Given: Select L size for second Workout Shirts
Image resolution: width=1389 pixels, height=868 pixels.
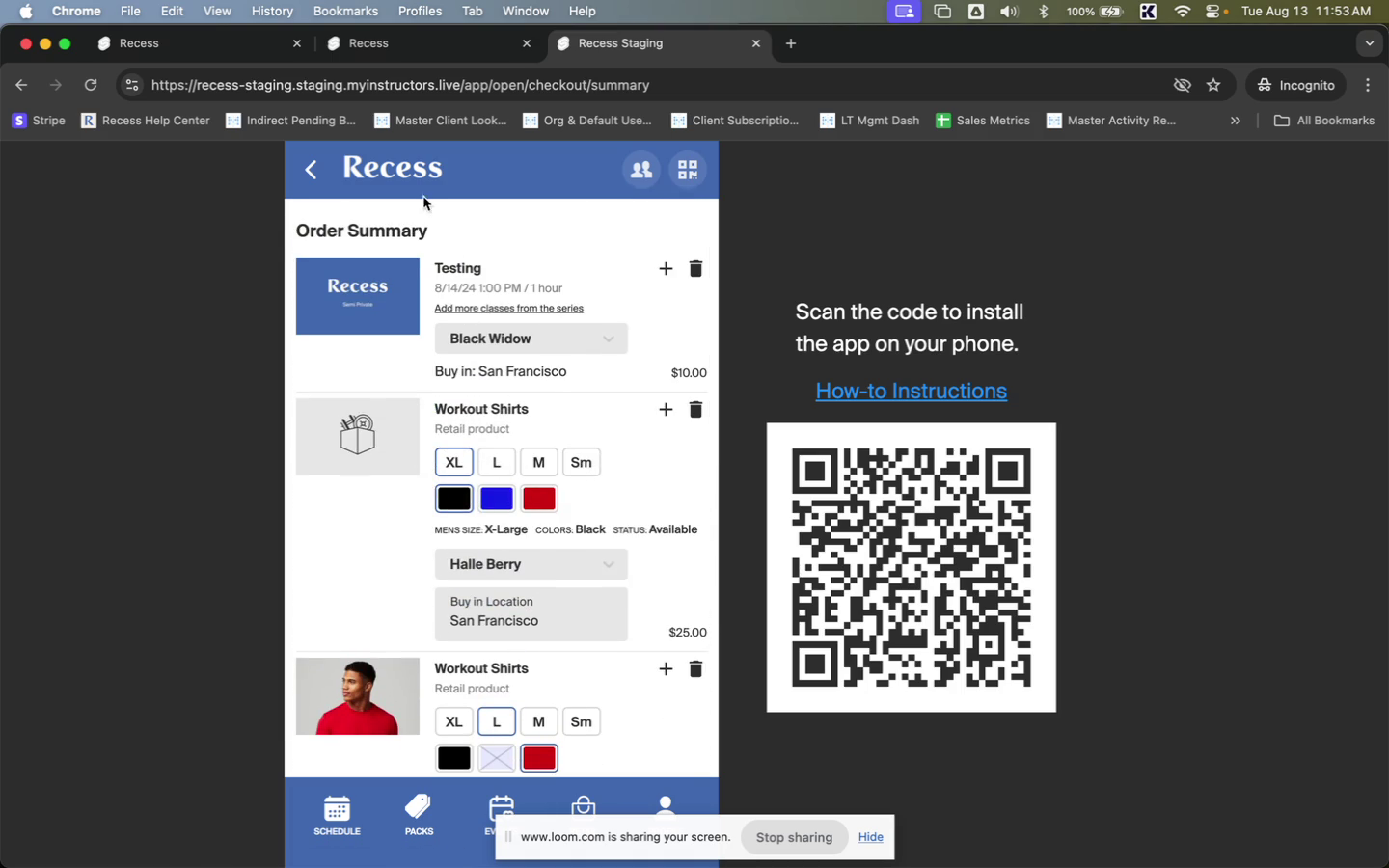Looking at the screenshot, I should (x=497, y=722).
